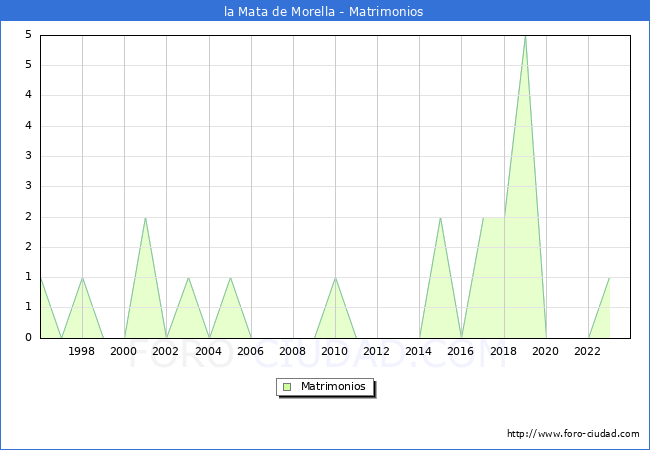This screenshot has width=650, height=450.
Task: Click the 2010 peak in the chart
Action: [335, 277]
